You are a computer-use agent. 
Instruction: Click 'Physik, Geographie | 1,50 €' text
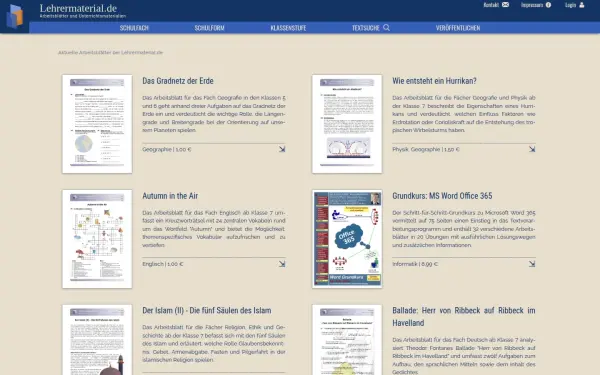point(426,149)
